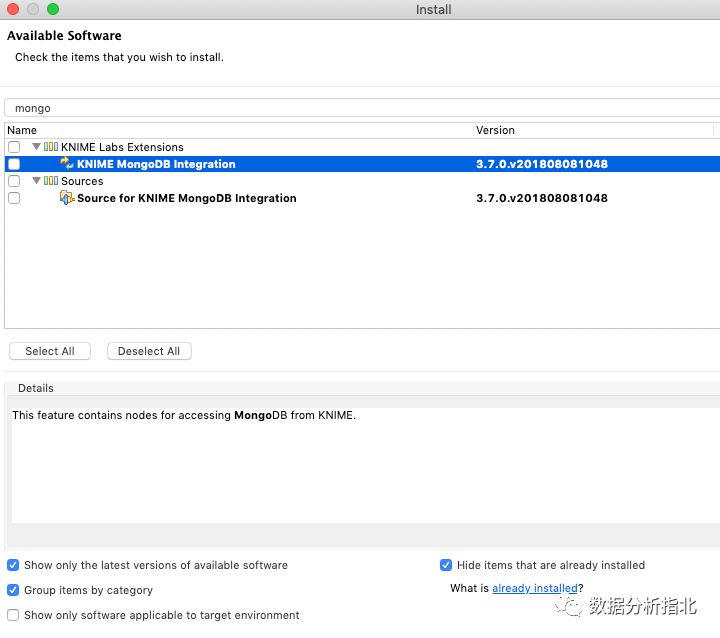Click the Source for KNIME MongoDB Integration icon
This screenshot has width=720, height=638.
coord(67,198)
